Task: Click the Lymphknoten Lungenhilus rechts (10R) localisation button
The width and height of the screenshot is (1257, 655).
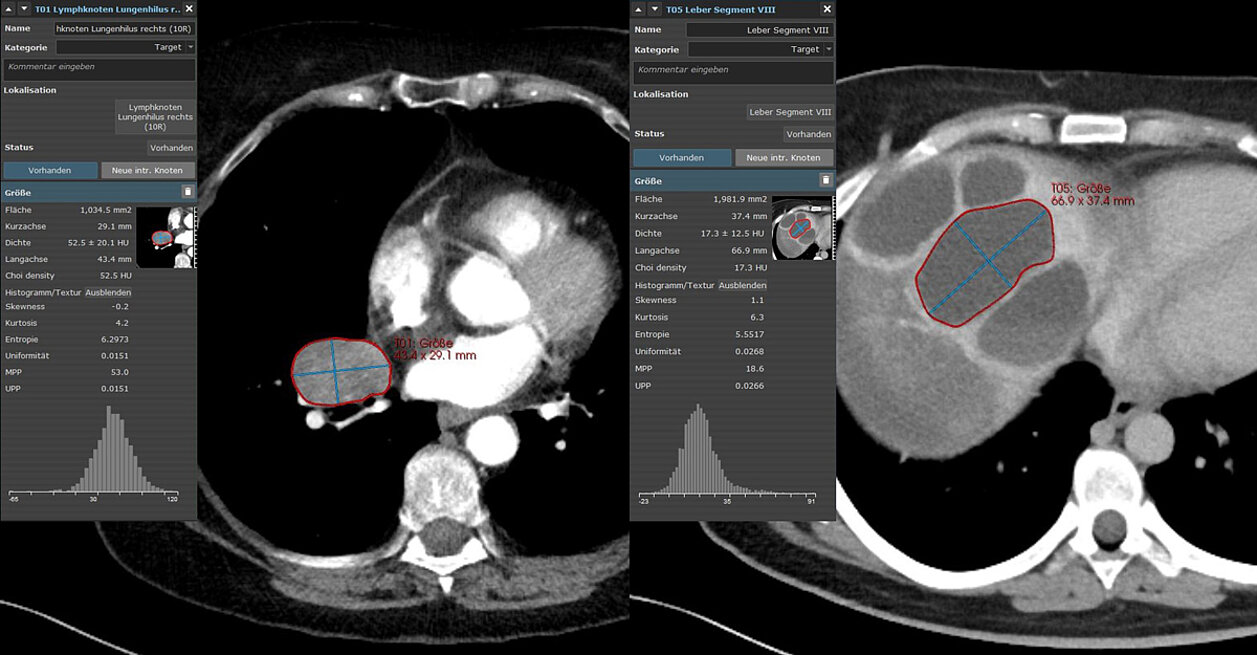Action: 155,118
